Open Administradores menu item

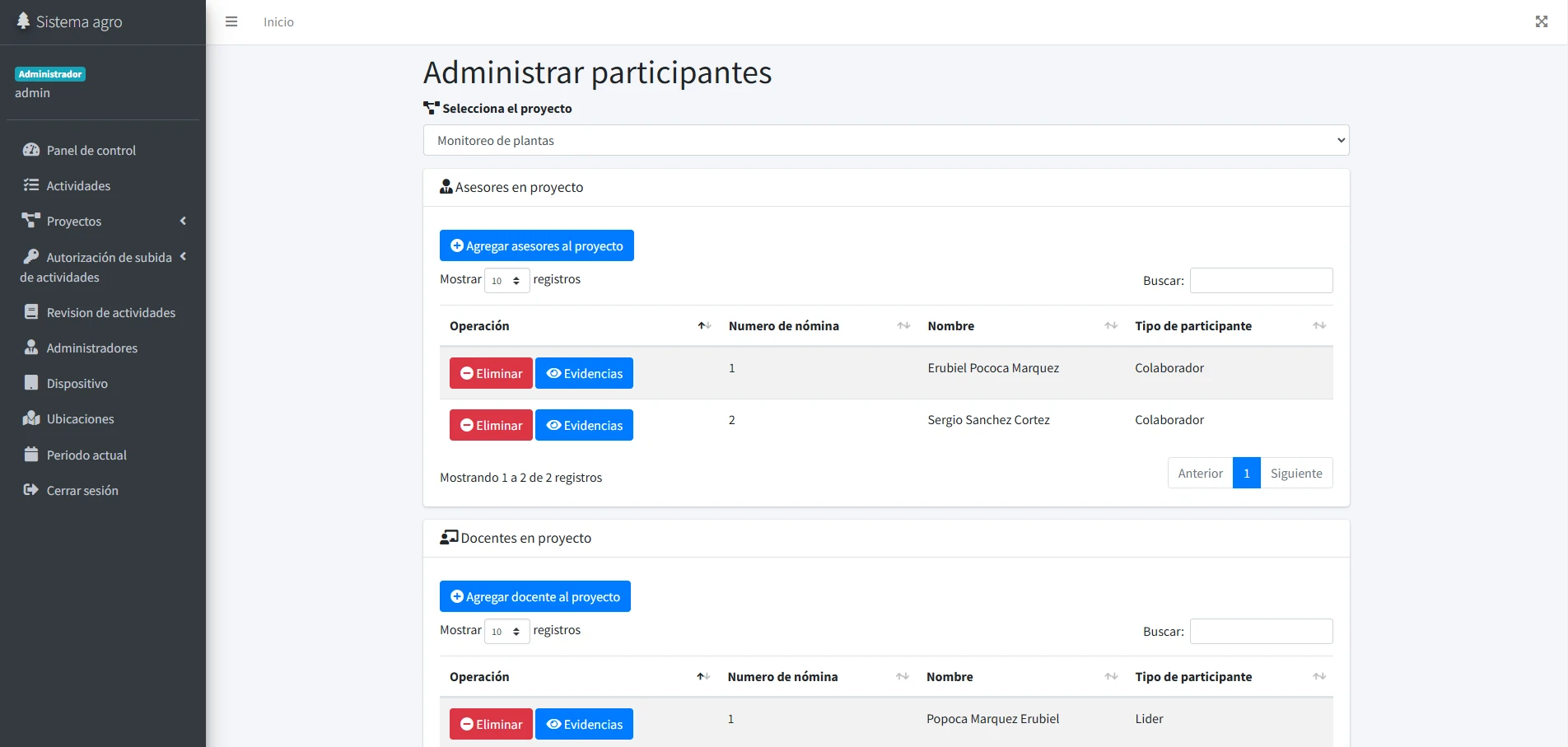103,348
